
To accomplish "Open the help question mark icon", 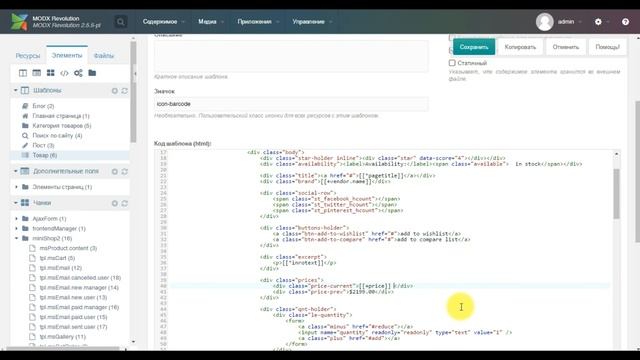I will point(625,22).
